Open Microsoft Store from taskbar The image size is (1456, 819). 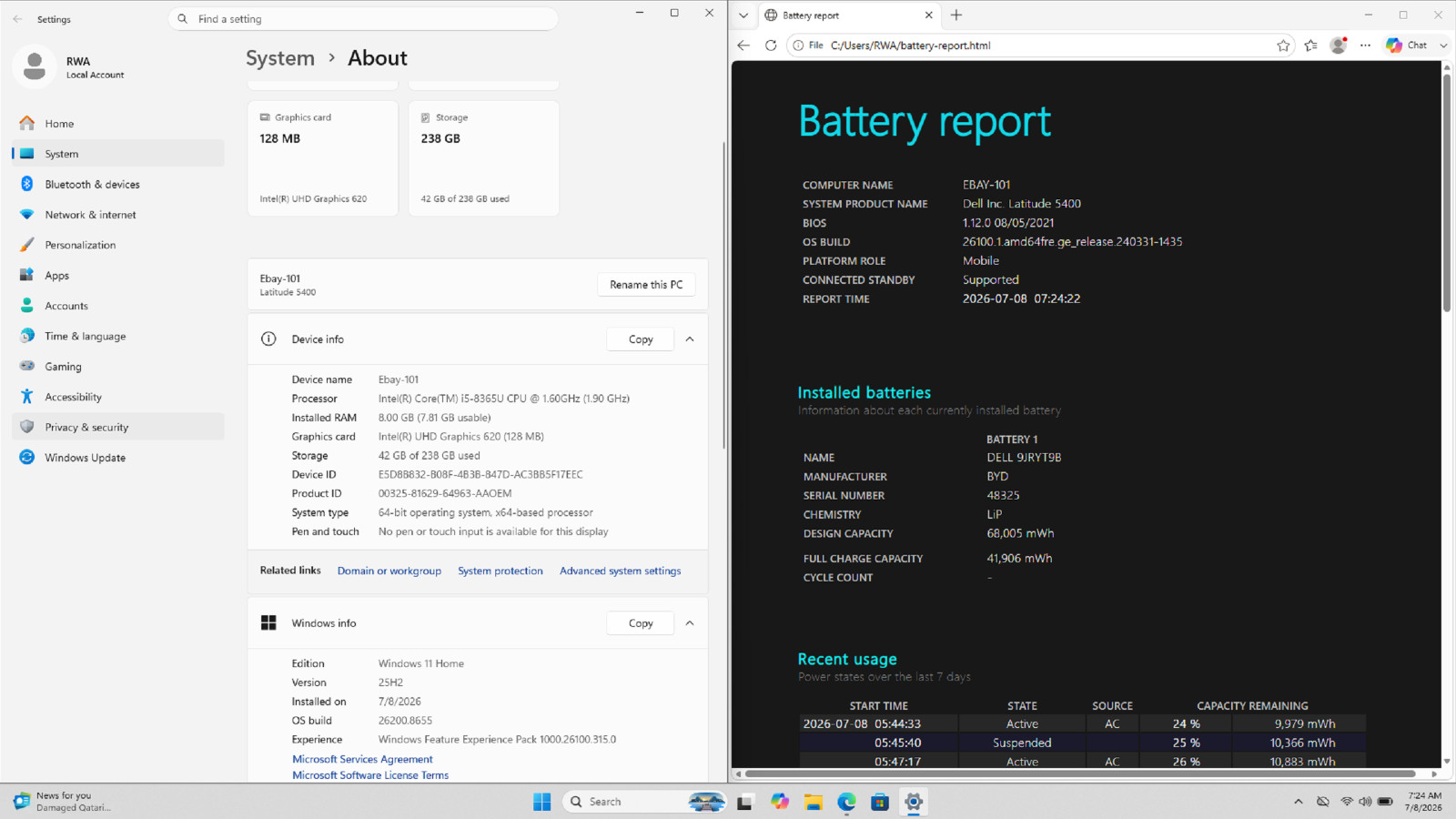pyautogui.click(x=880, y=802)
